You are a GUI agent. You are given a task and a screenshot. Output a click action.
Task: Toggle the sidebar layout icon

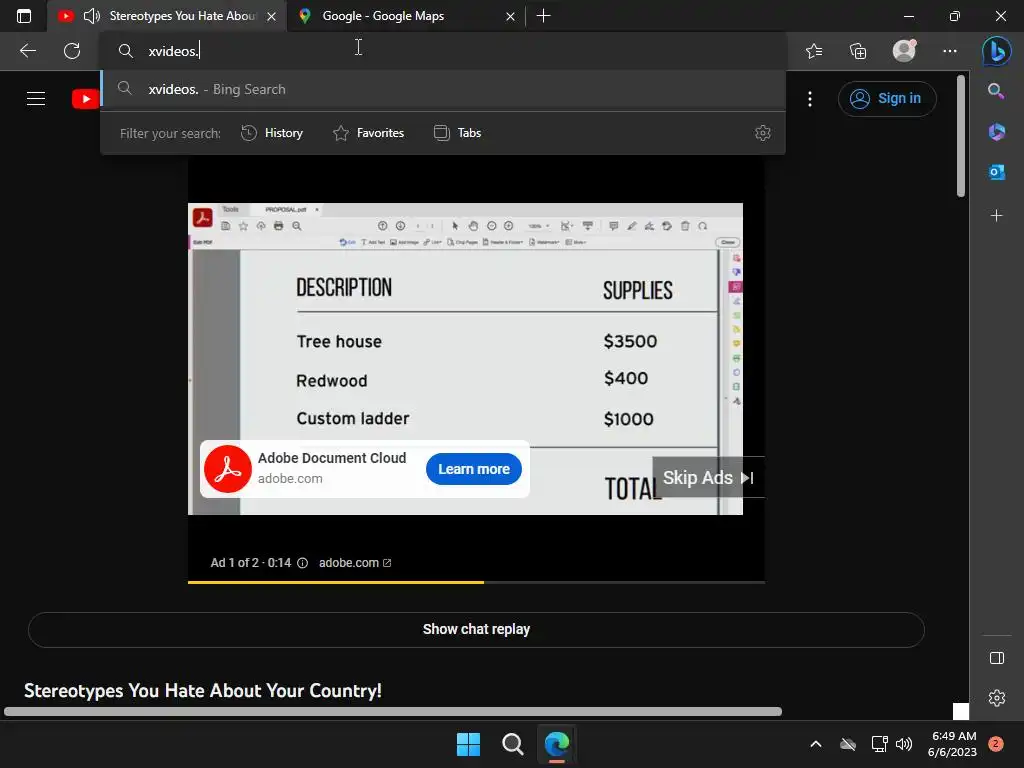pyautogui.click(x=997, y=658)
